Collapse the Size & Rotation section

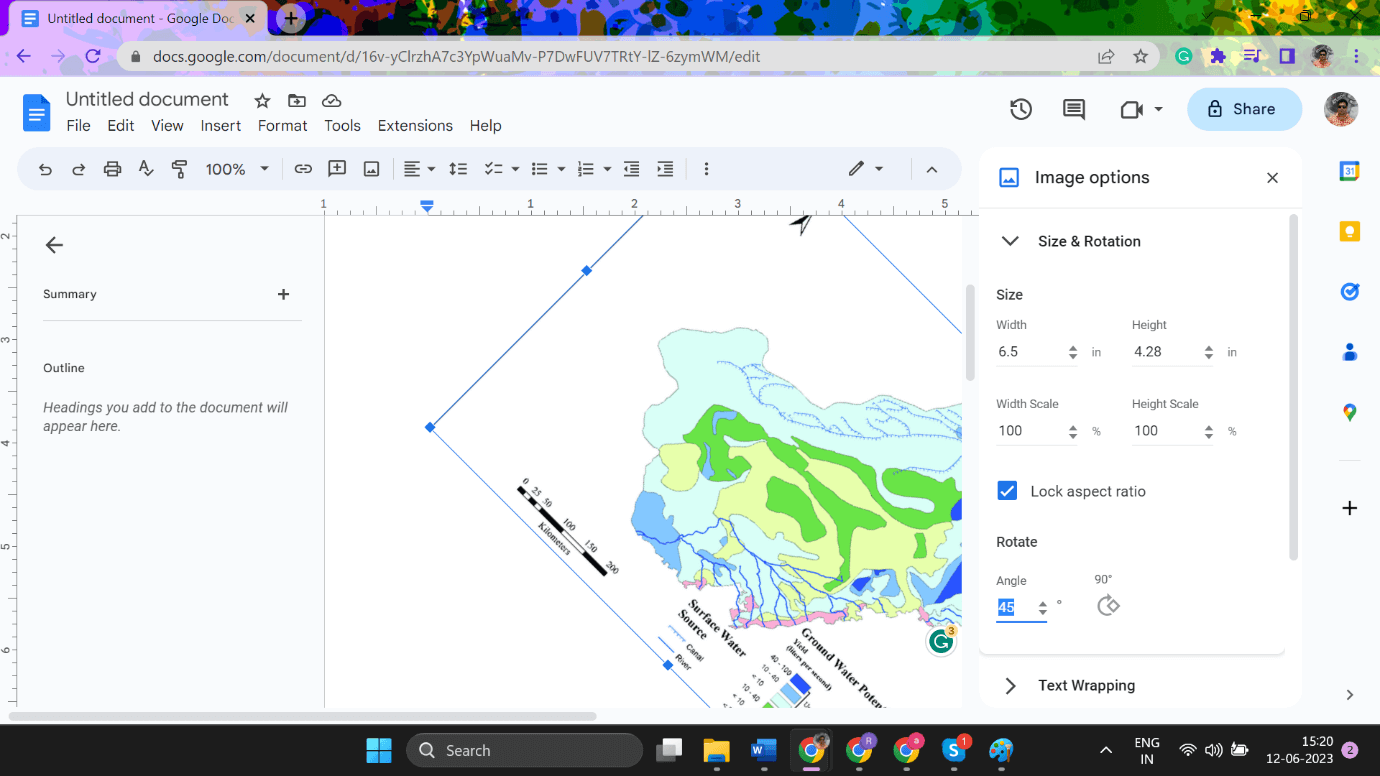coord(1010,241)
